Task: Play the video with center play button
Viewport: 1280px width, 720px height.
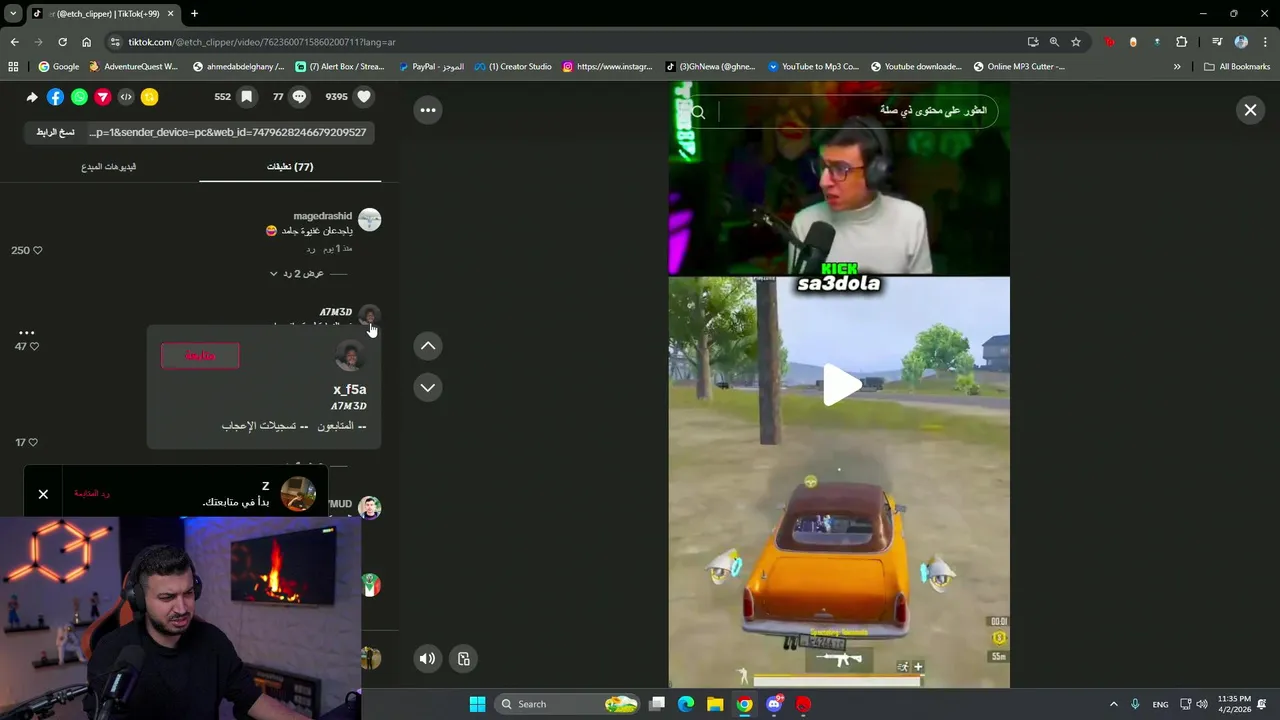Action: (x=841, y=385)
